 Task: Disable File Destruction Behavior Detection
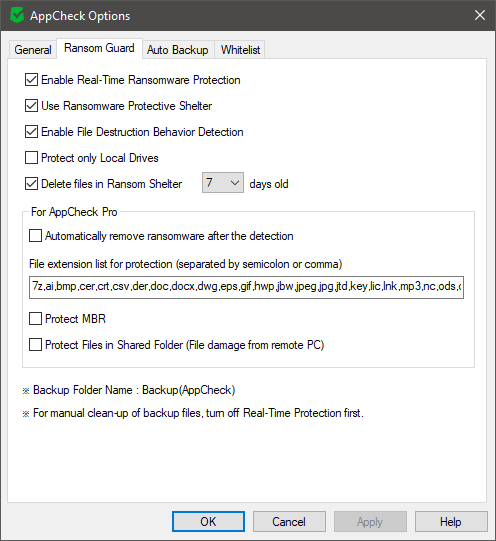[31, 132]
